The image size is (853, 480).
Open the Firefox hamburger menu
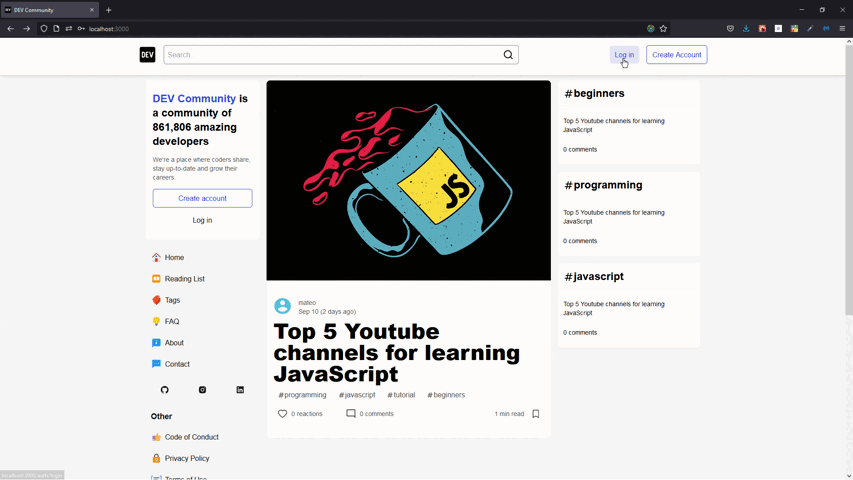842,29
